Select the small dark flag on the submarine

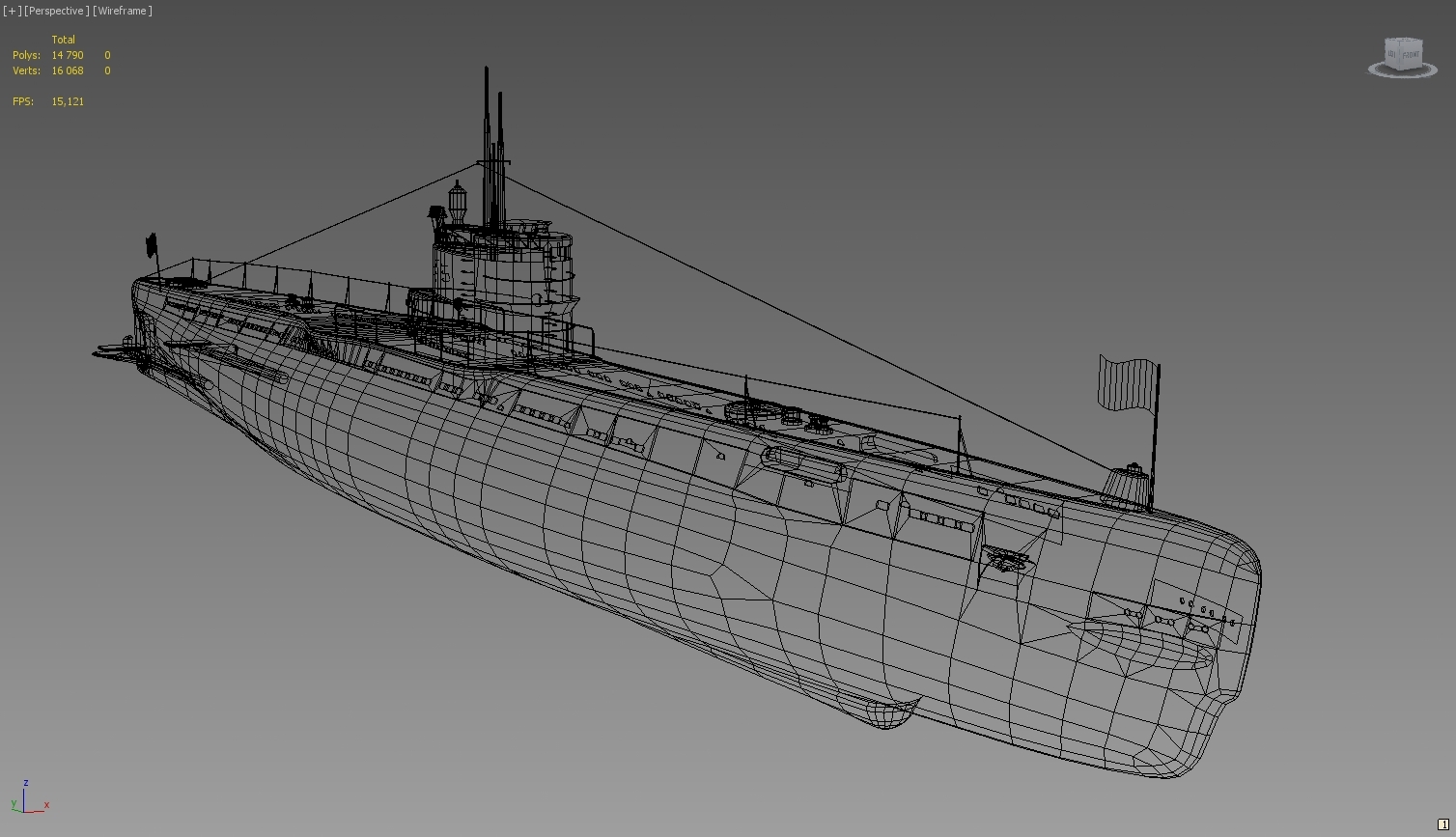pos(152,245)
